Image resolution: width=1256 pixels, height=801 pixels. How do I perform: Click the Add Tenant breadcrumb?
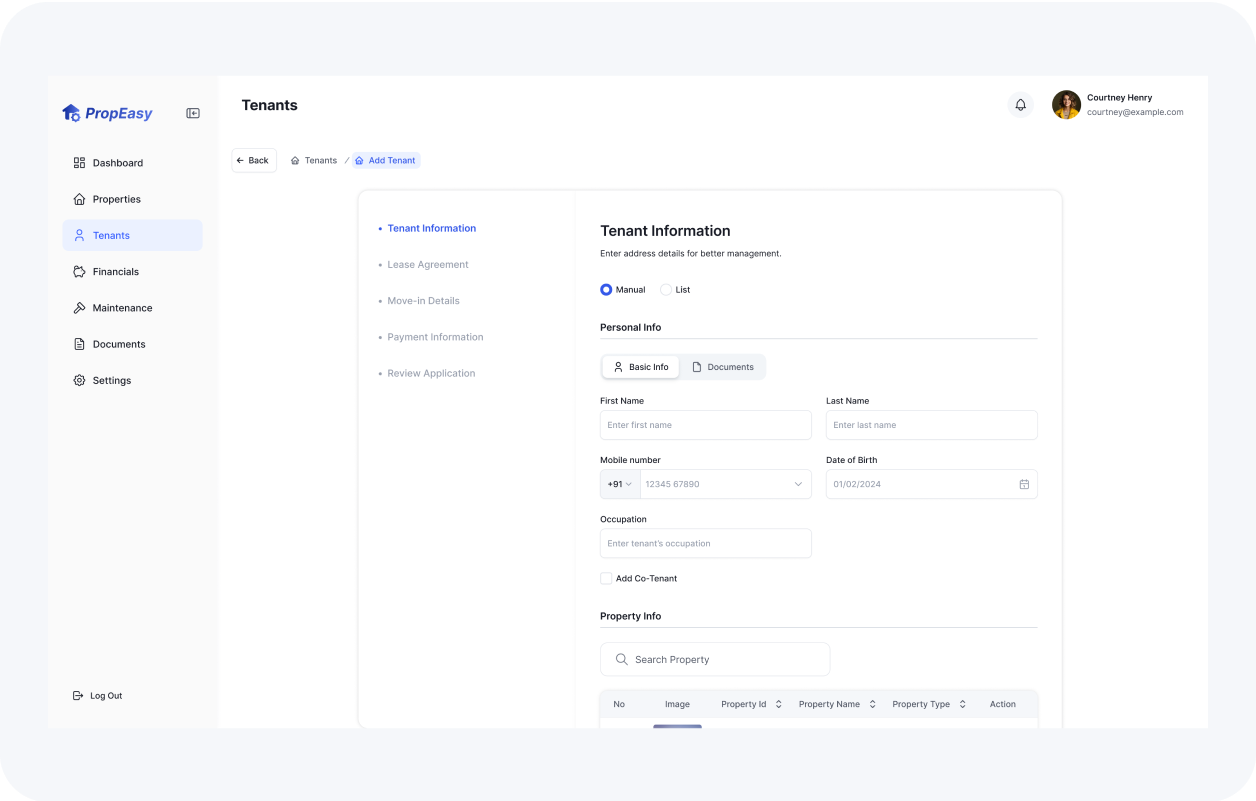coord(386,160)
